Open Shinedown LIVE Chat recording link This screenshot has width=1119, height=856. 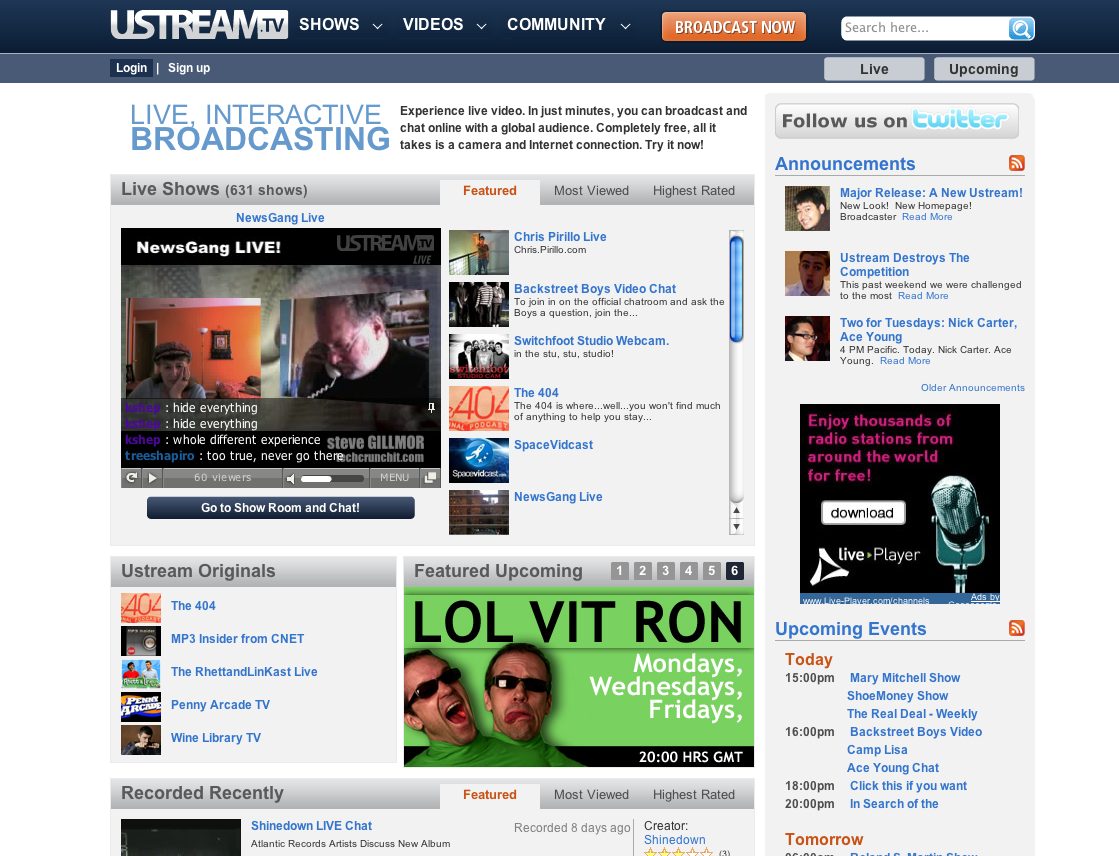(311, 825)
